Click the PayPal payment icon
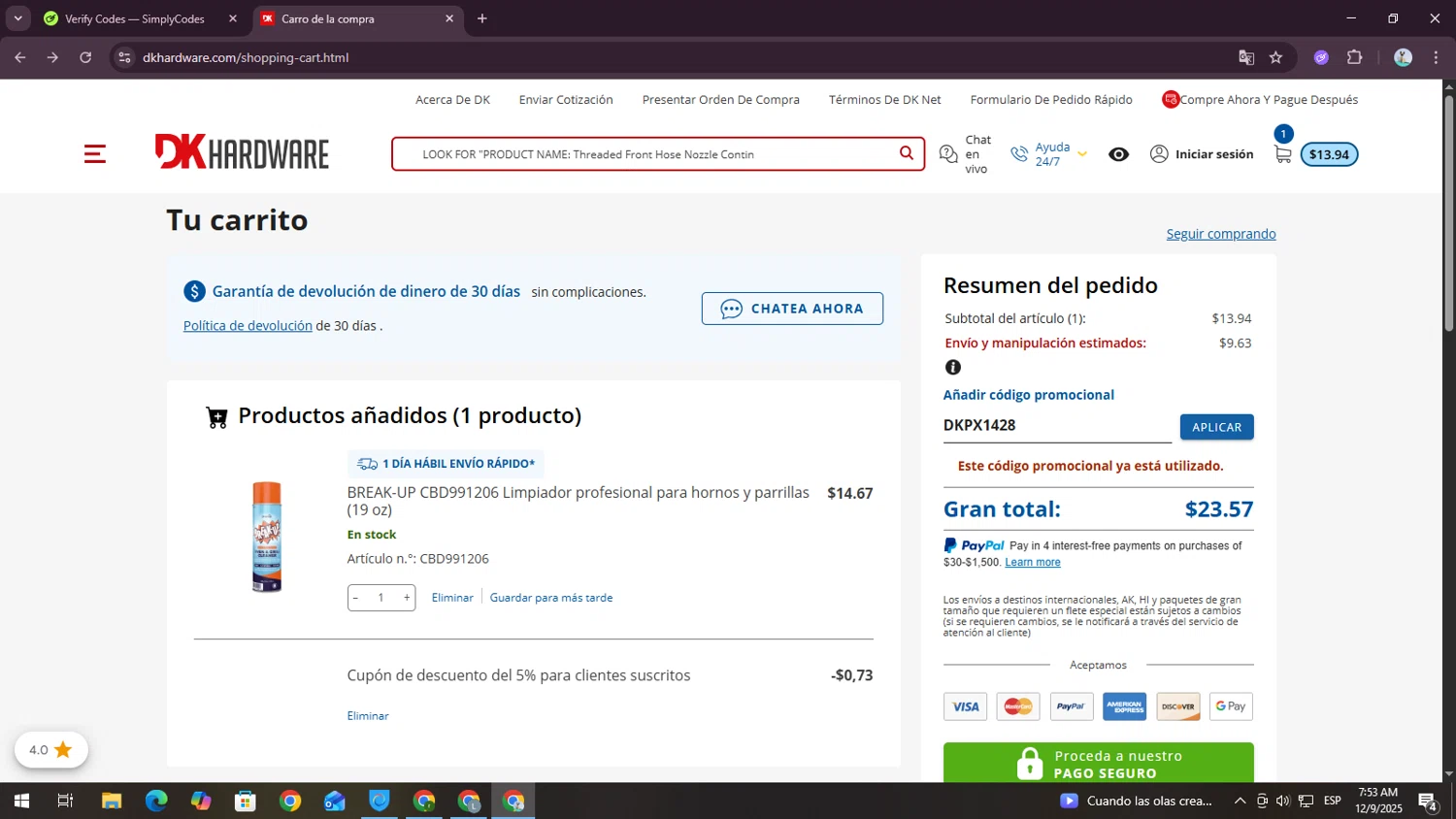Image resolution: width=1456 pixels, height=819 pixels. [x=1071, y=706]
